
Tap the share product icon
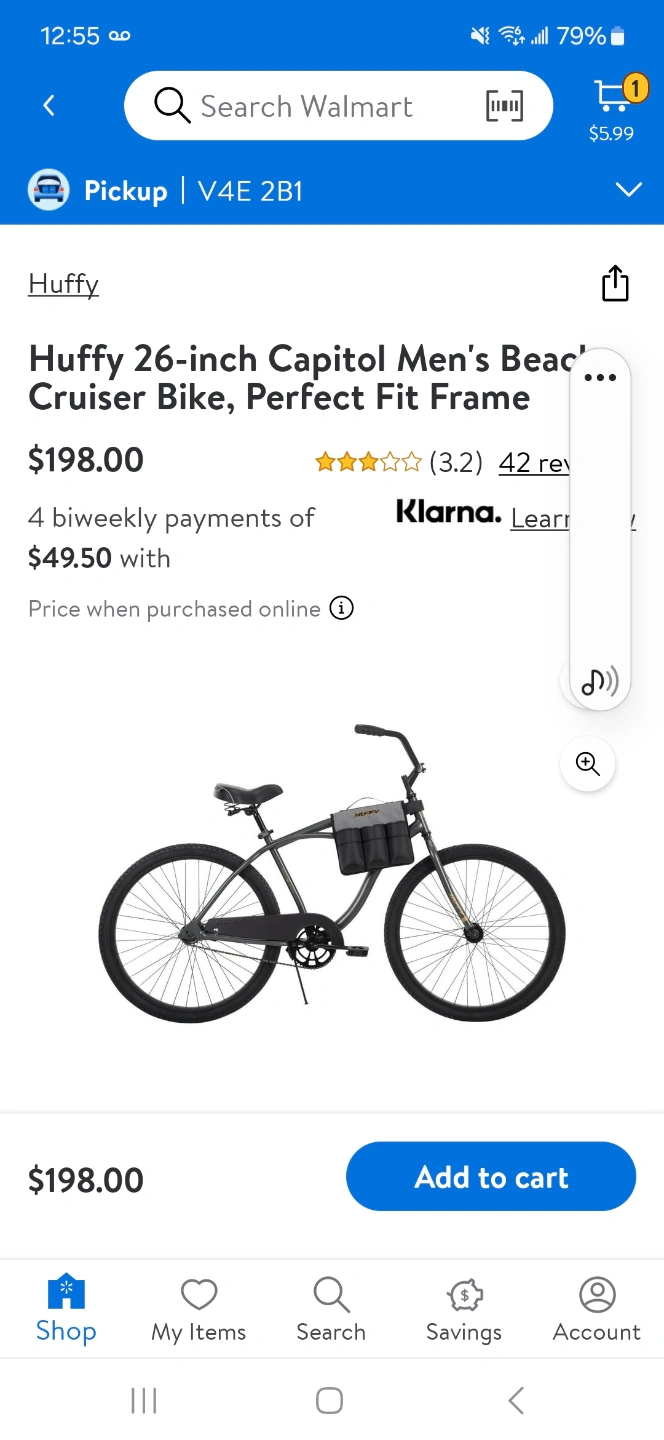tap(615, 283)
